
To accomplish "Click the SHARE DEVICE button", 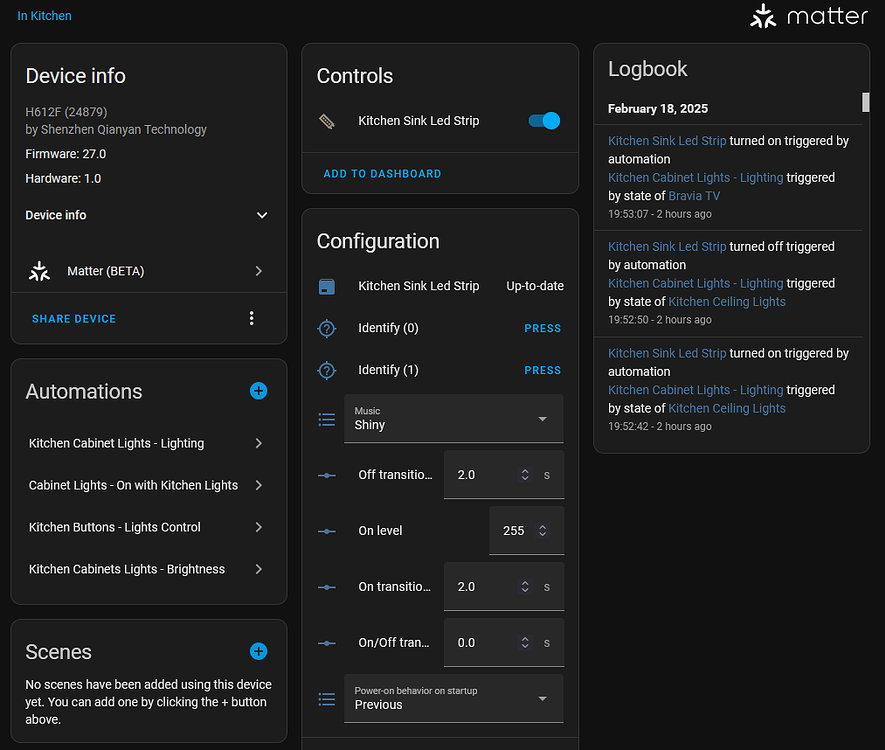I will (x=74, y=319).
